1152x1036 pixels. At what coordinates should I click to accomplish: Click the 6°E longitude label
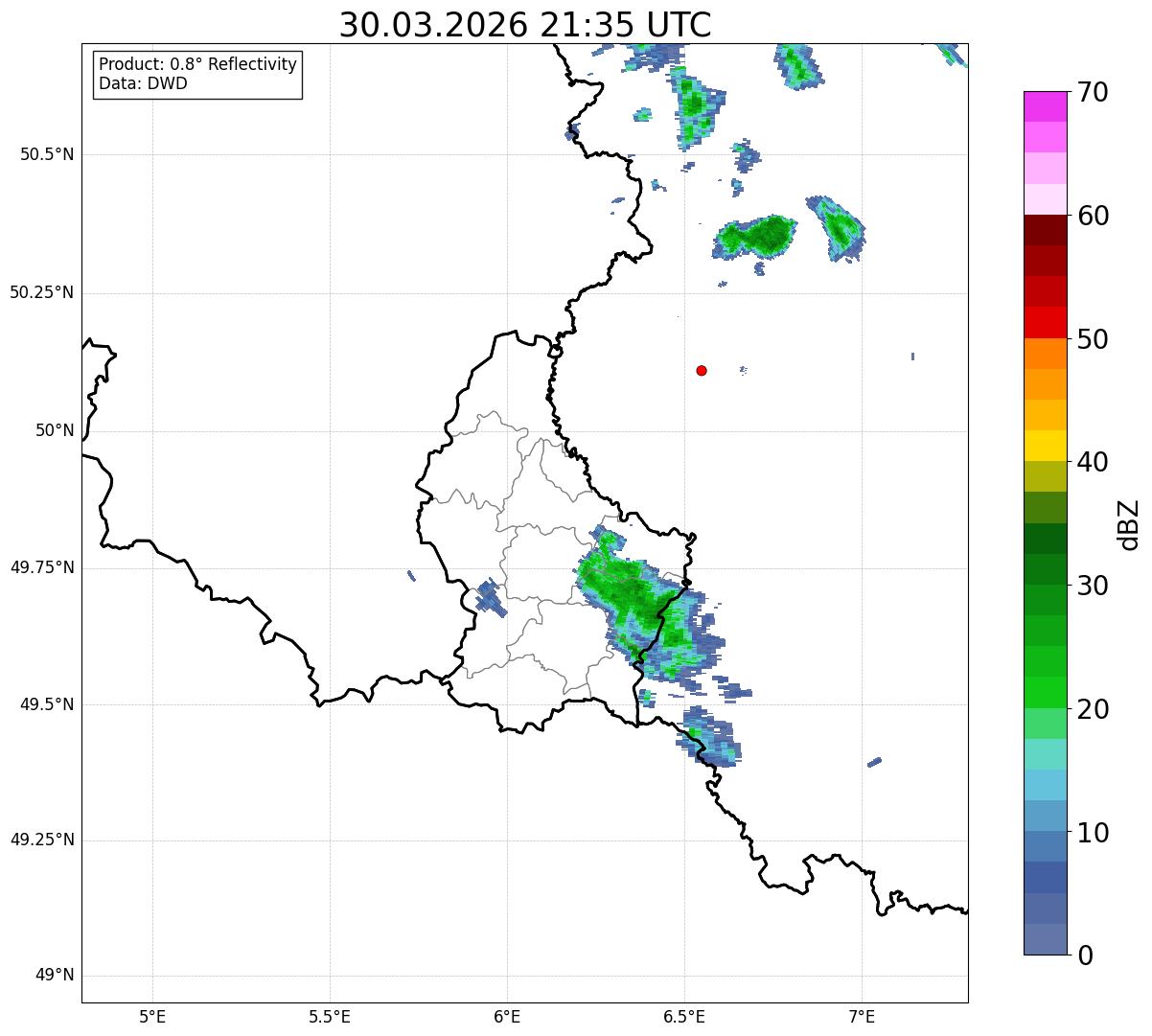click(507, 1017)
